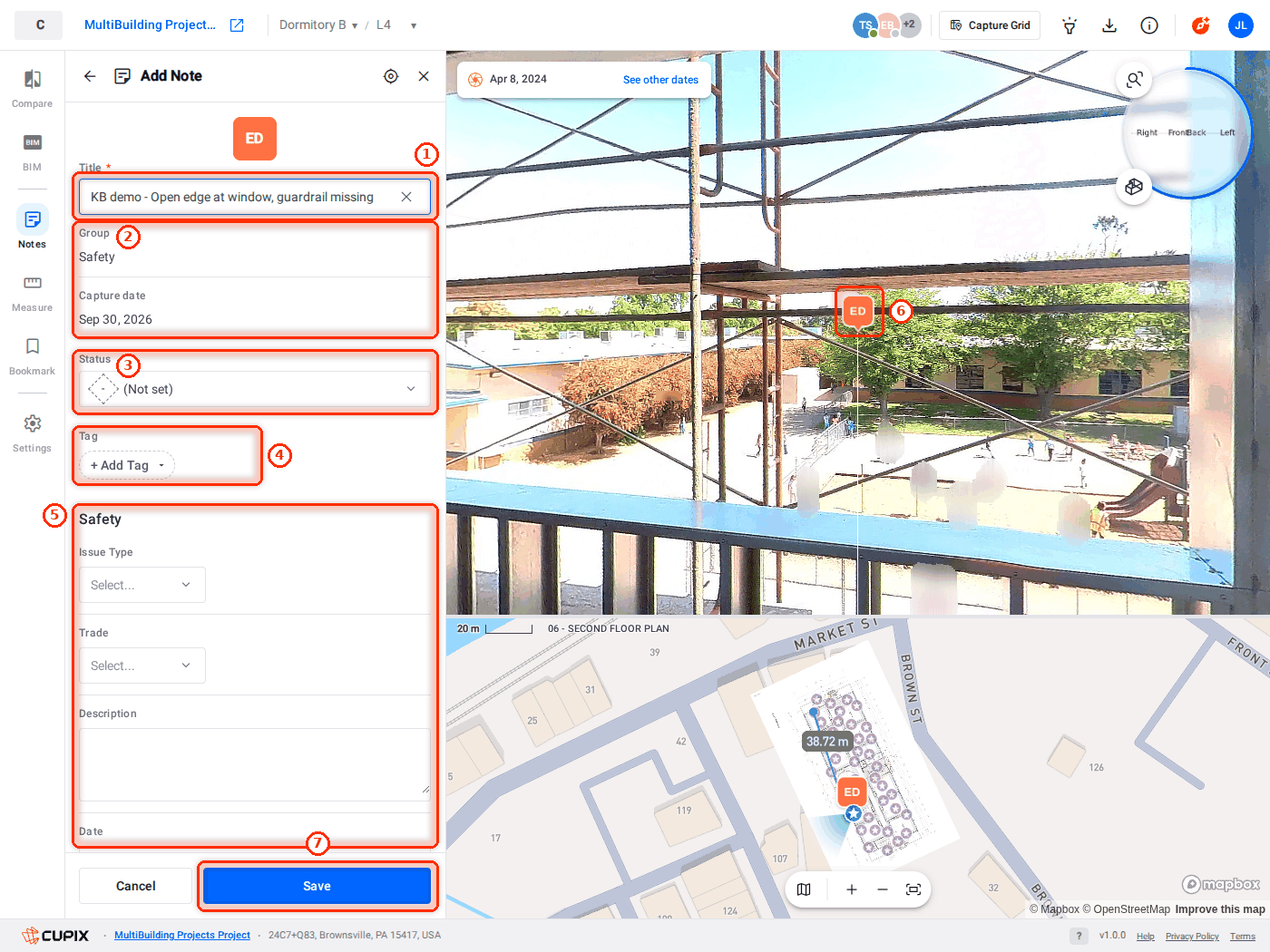This screenshot has height=952, width=1270.
Task: Click the question mark help button
Action: pos(1079,936)
